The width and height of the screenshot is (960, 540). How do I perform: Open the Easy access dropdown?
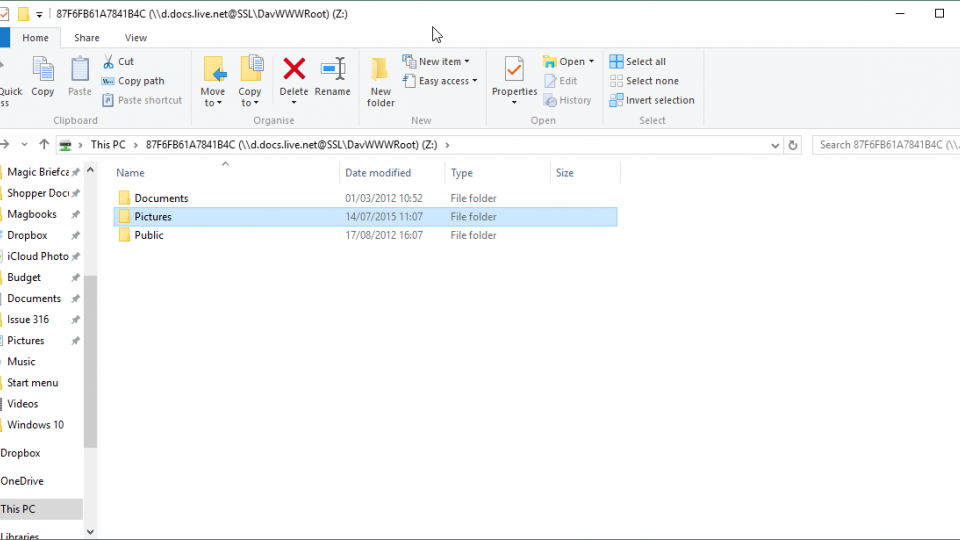[x=441, y=81]
